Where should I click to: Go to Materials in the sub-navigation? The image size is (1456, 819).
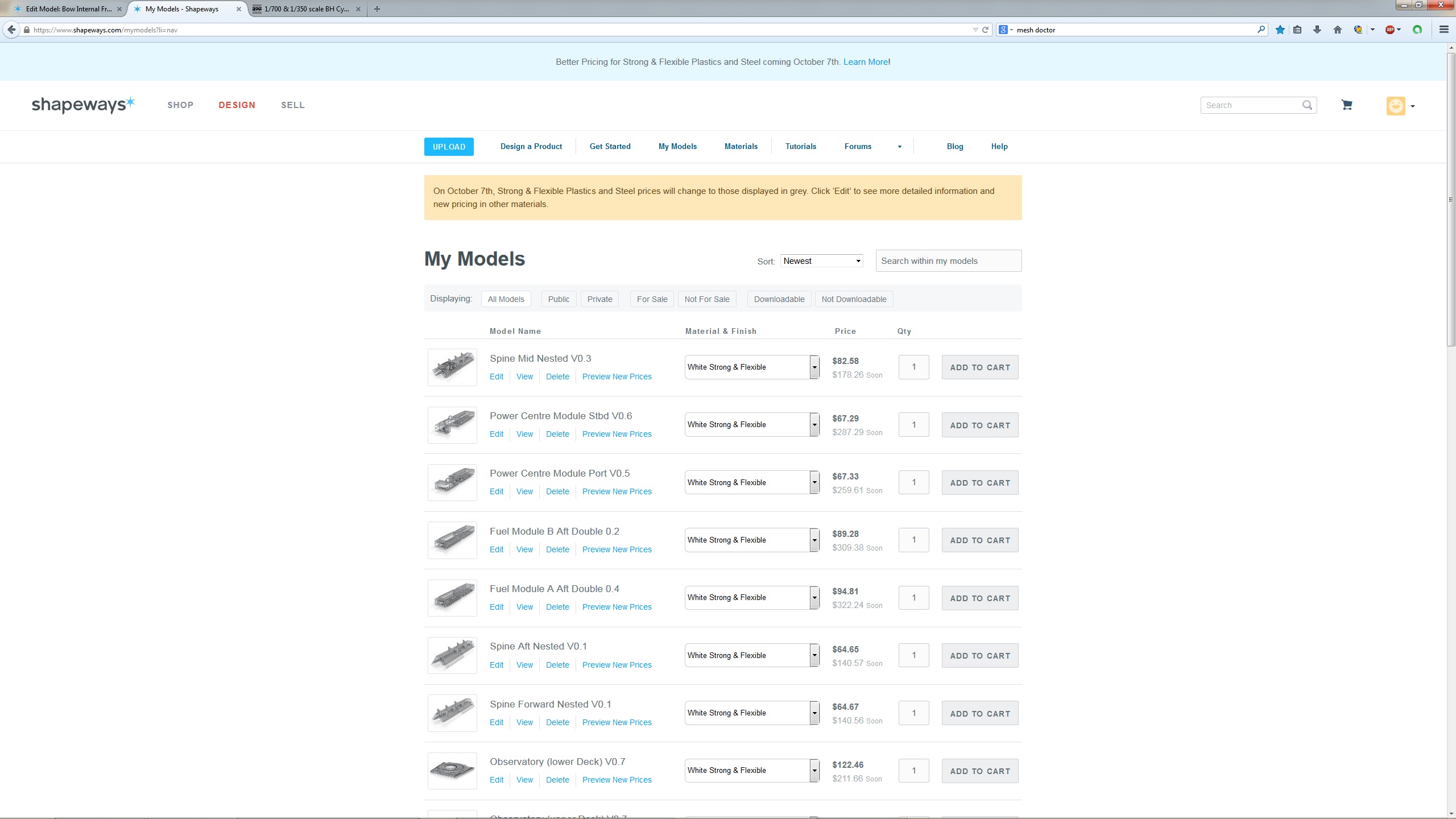pos(741,147)
